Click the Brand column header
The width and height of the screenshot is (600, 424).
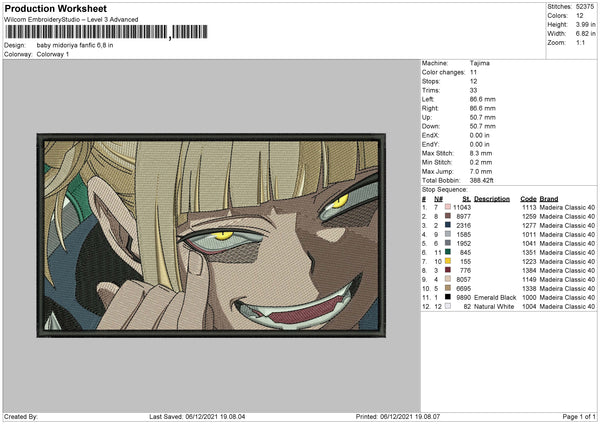click(x=549, y=199)
